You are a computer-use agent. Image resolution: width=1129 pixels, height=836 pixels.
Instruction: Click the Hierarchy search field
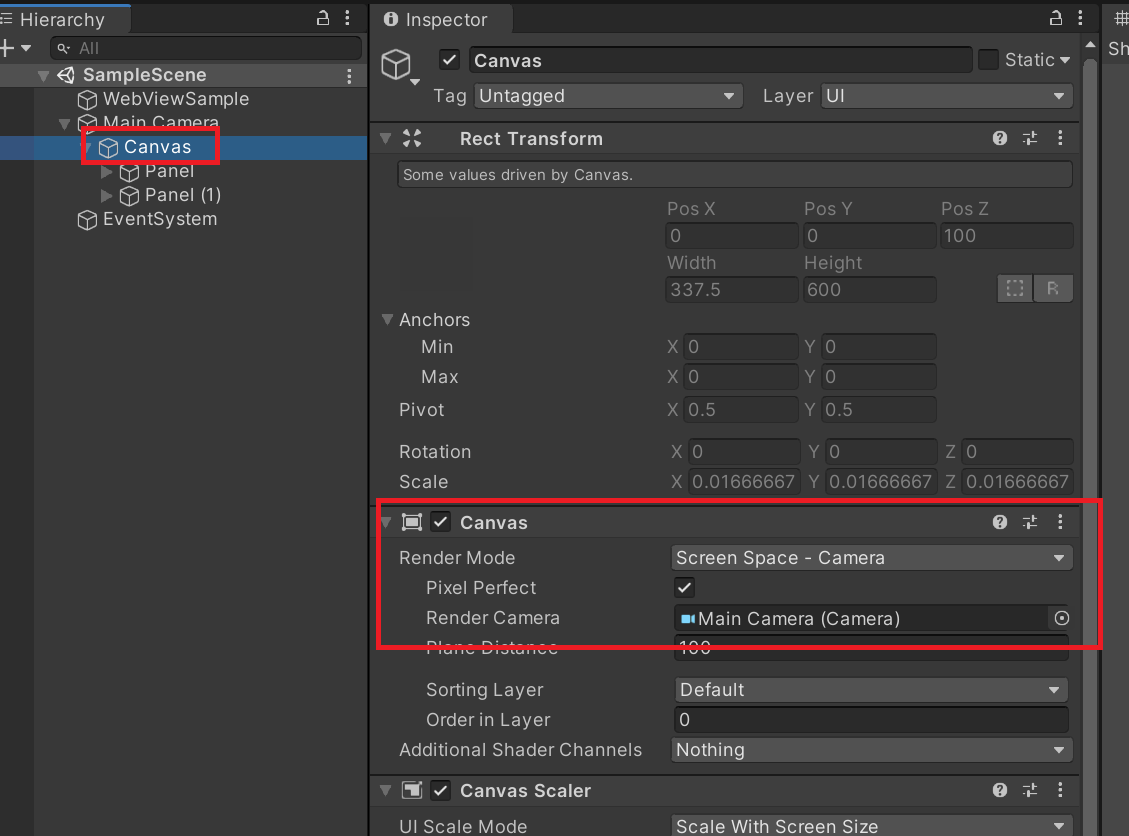coord(200,47)
